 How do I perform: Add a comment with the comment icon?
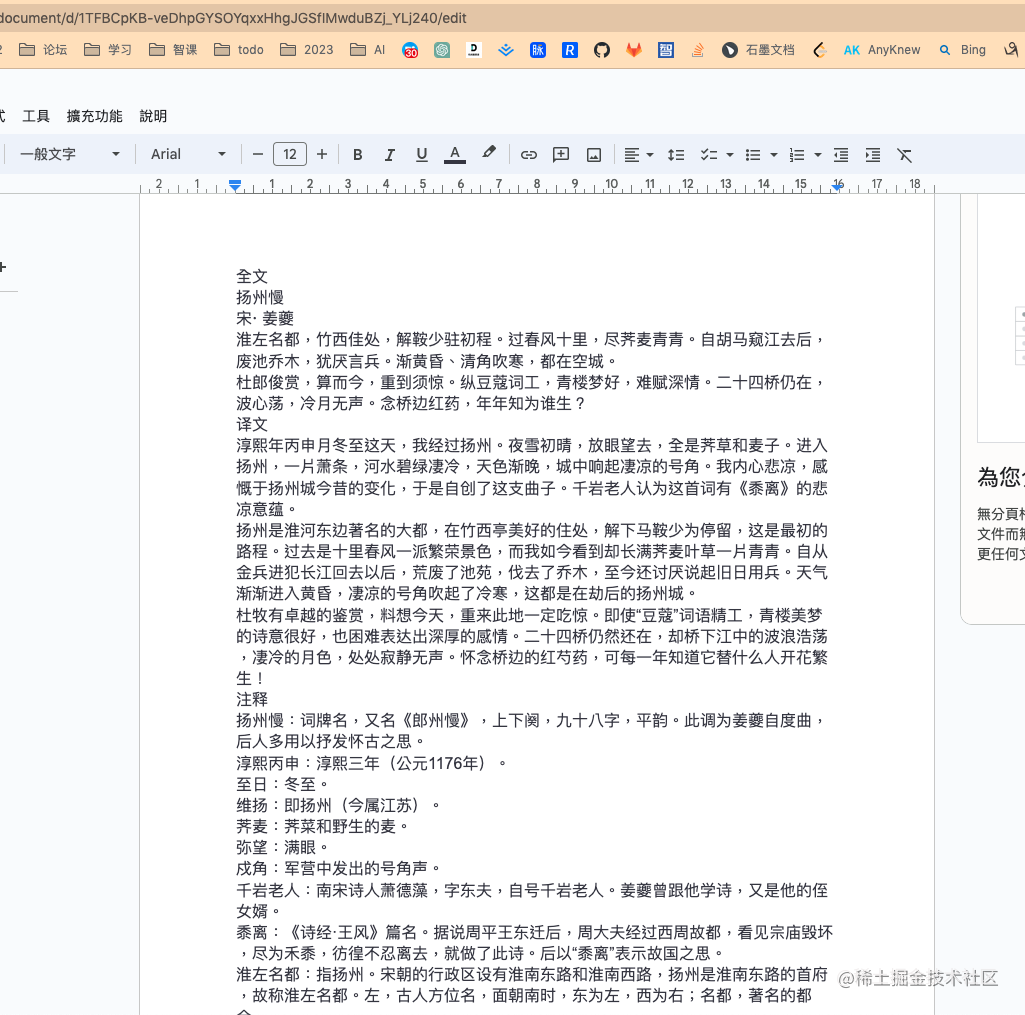(561, 155)
